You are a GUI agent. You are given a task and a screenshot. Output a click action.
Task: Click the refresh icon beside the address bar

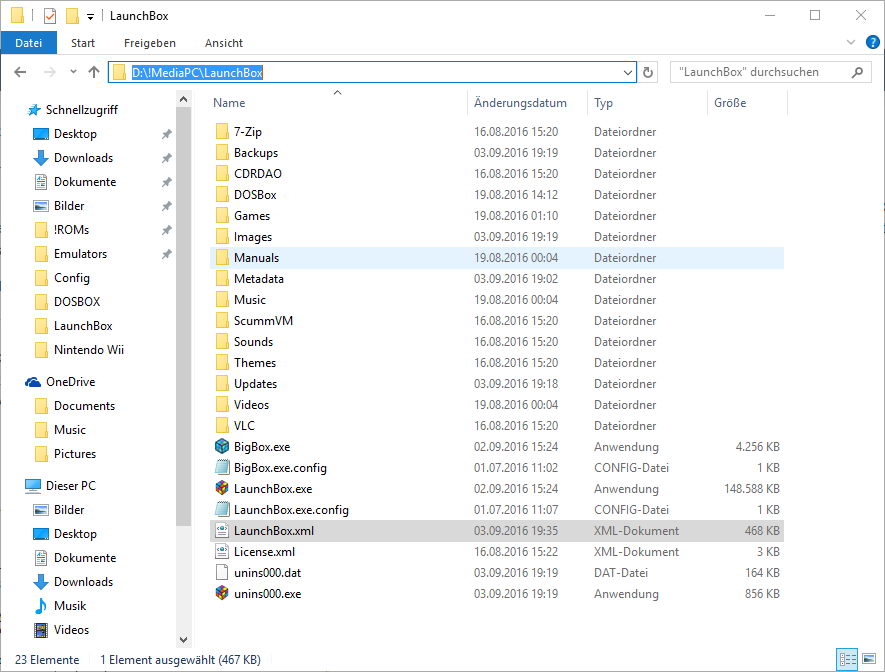pyautogui.click(x=648, y=72)
